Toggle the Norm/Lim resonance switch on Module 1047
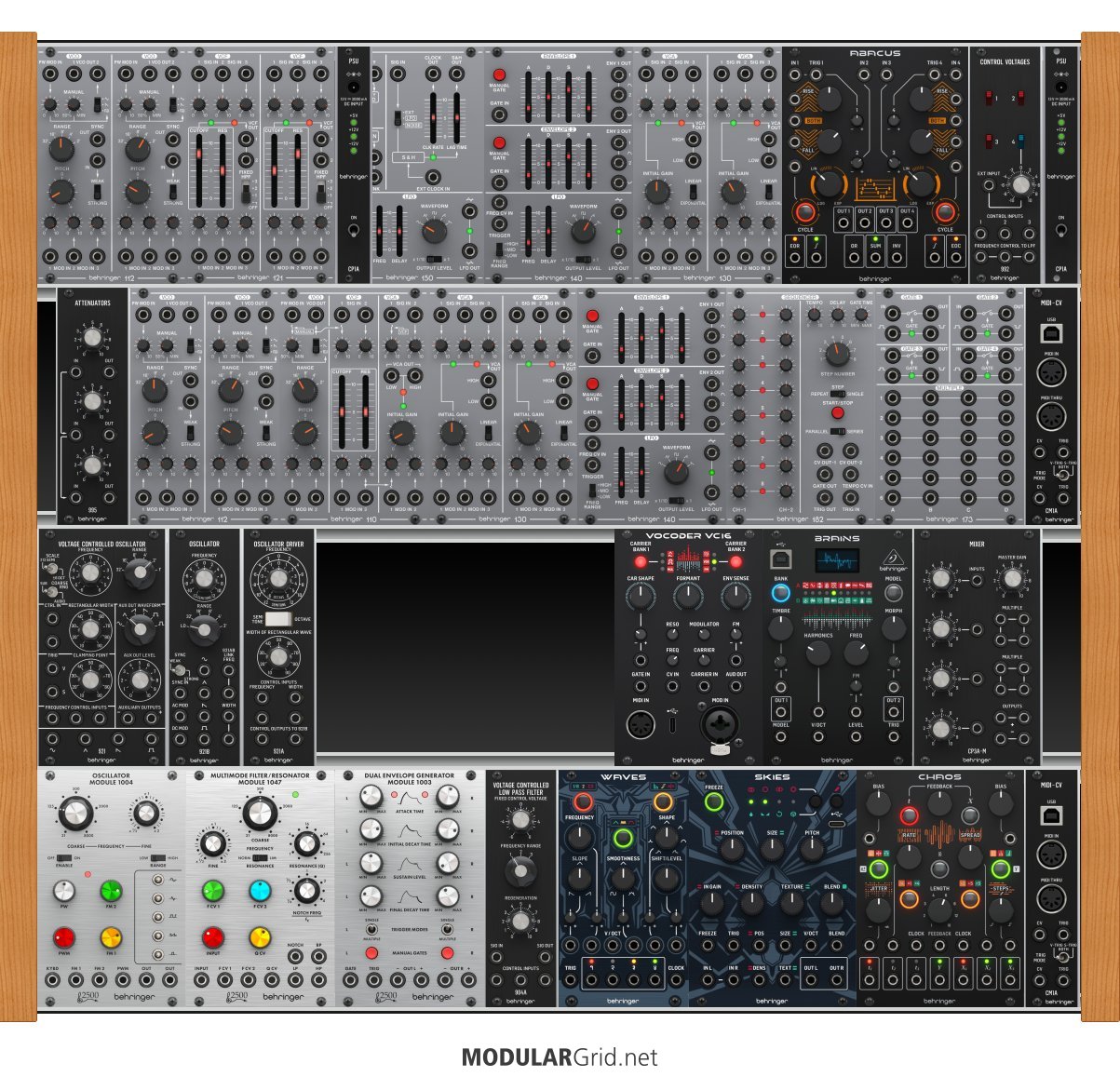Screen dimensions: 1120x1077 (259, 857)
